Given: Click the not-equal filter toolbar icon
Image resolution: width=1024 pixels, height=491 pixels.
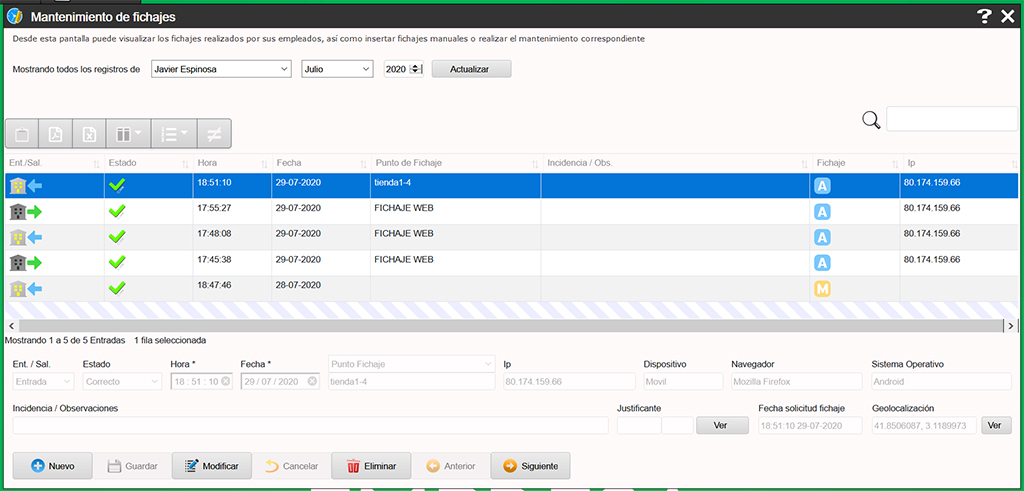Looking at the screenshot, I should pyautogui.click(x=214, y=134).
